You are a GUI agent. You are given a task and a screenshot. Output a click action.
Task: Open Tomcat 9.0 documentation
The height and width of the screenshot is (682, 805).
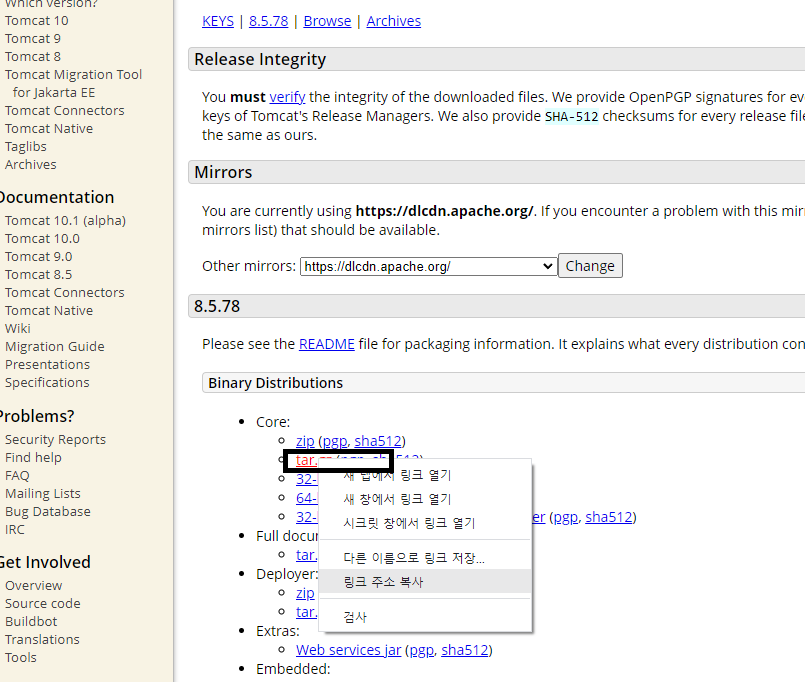pyautogui.click(x=39, y=256)
